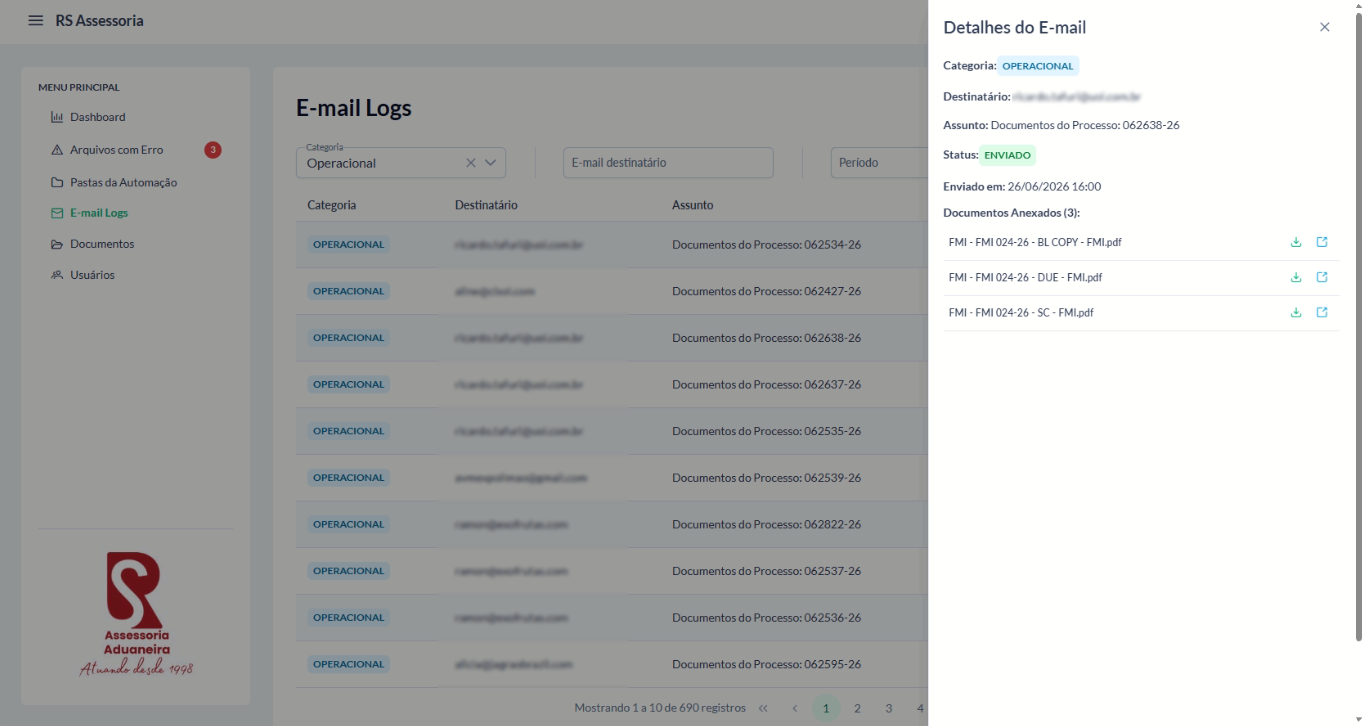The image size is (1362, 726).
Task: Open the Período filter field
Action: (x=879, y=162)
